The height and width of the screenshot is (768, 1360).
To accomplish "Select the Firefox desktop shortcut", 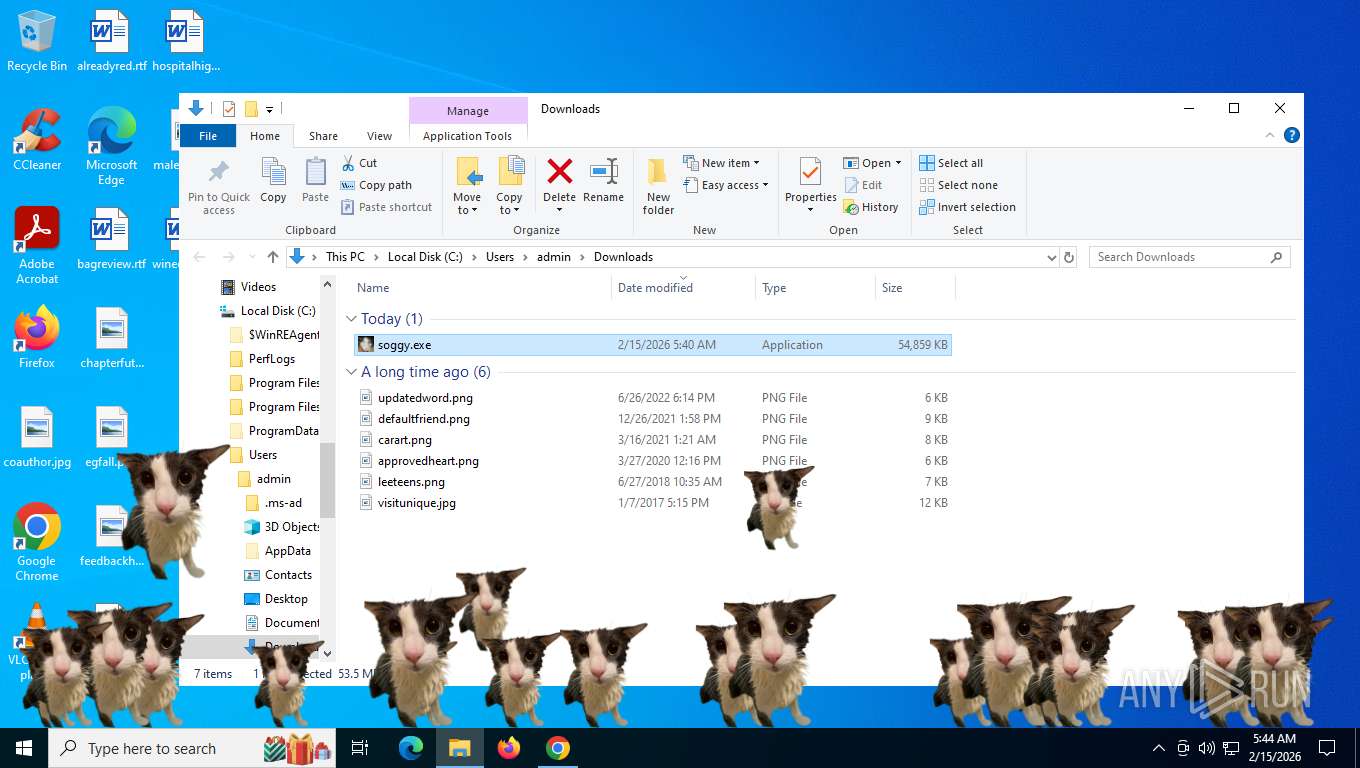I will [x=37, y=337].
